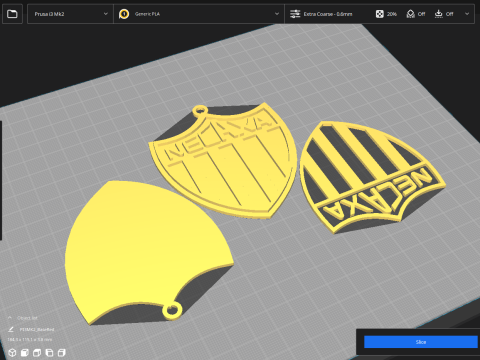This screenshot has width=480, height=360.
Task: Switch to 3D perspective view icon
Action: [x=12, y=352]
